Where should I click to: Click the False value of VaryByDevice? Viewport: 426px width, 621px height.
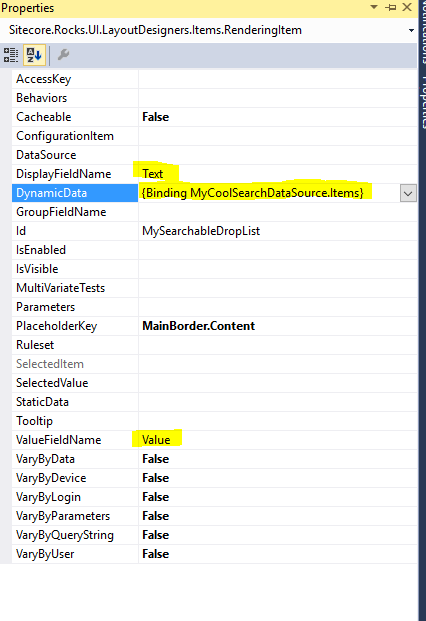156,478
